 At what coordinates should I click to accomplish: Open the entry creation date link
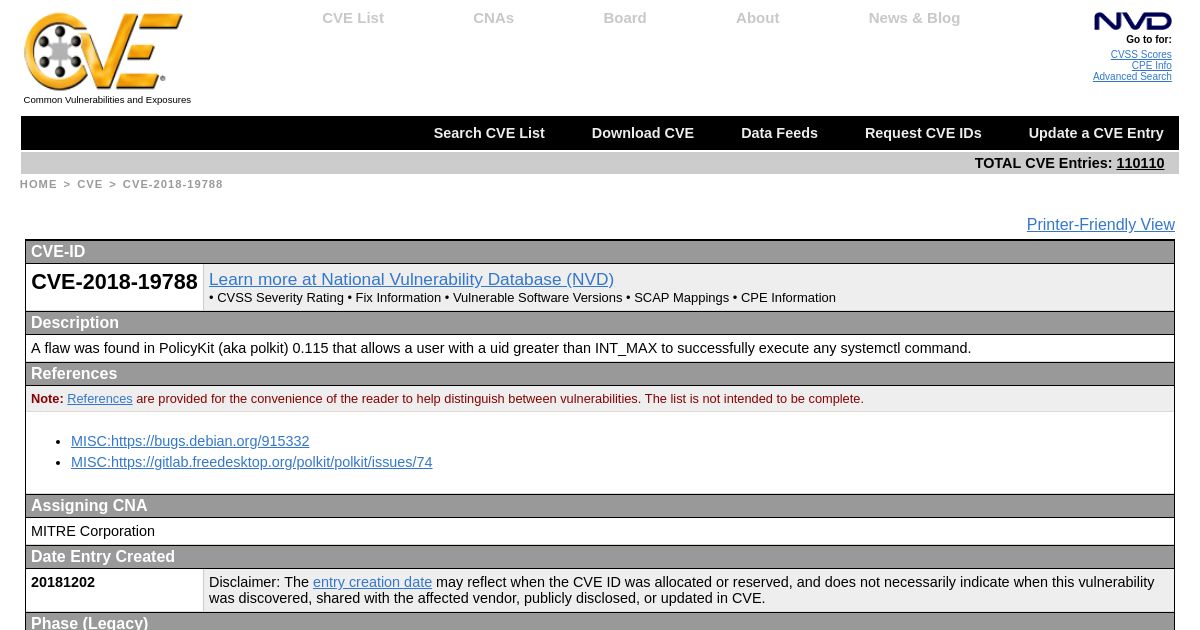tap(372, 582)
